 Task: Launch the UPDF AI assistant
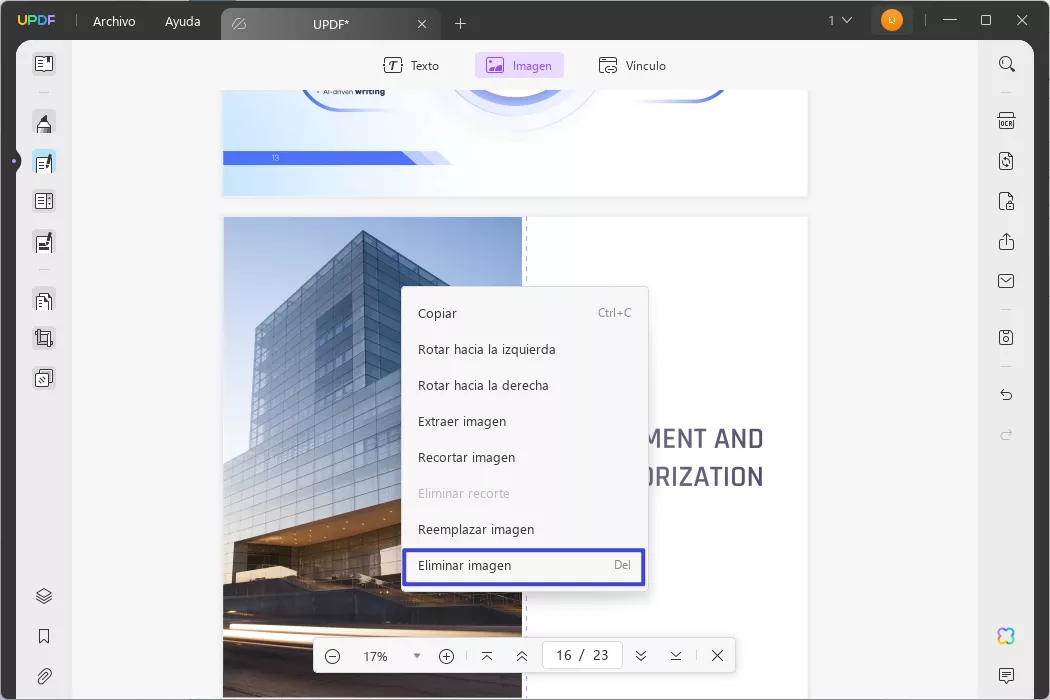pos(1006,636)
